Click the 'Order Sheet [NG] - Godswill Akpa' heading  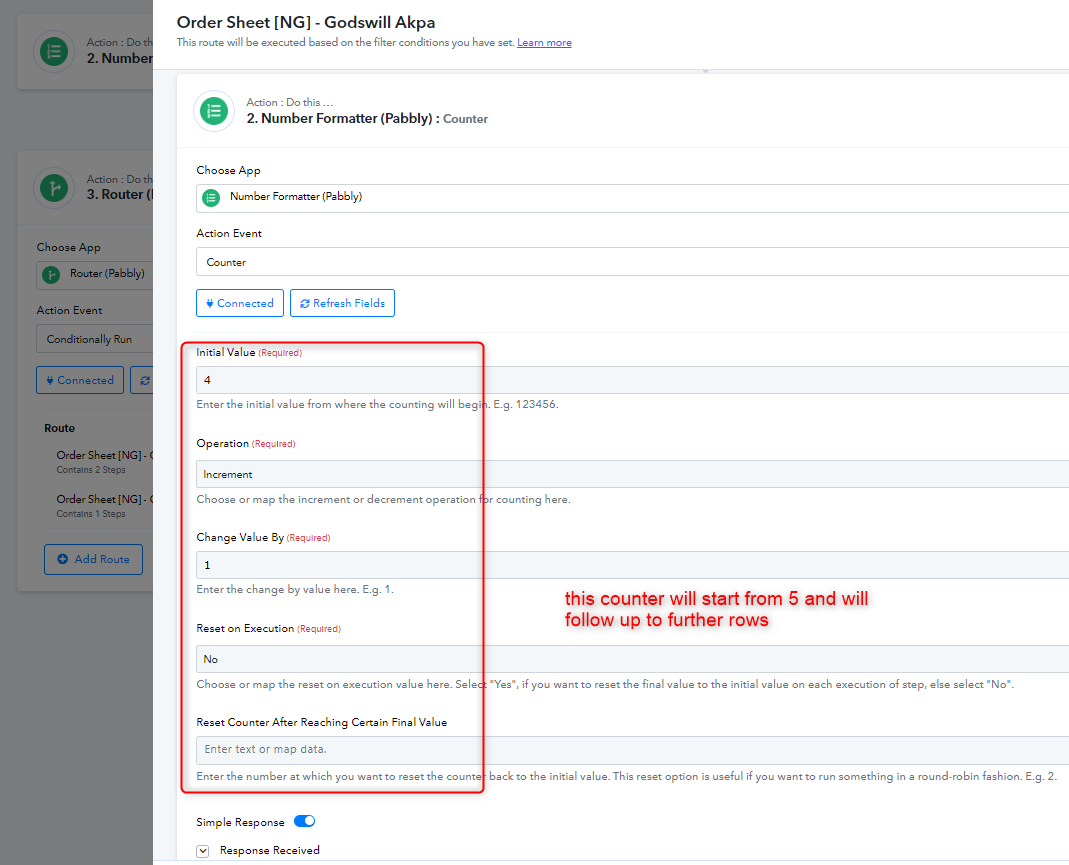tap(305, 22)
